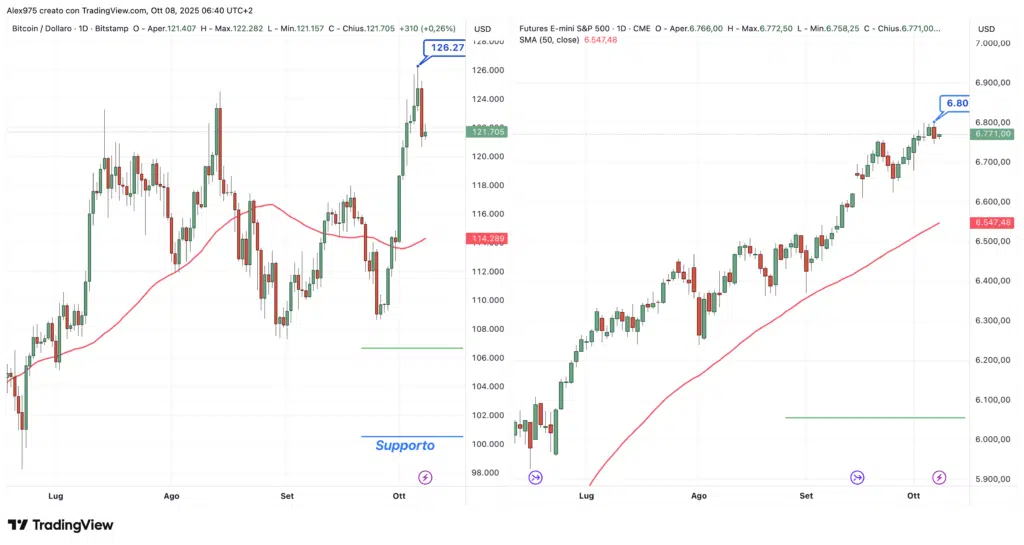Viewport: 1024px width, 545px height.
Task: Select green horizontal line on S&P chart
Action: pos(875,417)
